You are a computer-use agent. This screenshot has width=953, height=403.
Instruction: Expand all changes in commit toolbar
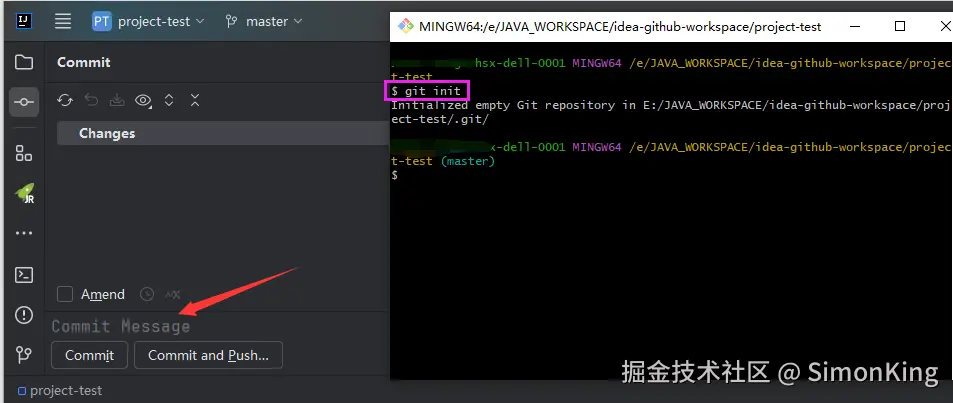[x=169, y=100]
